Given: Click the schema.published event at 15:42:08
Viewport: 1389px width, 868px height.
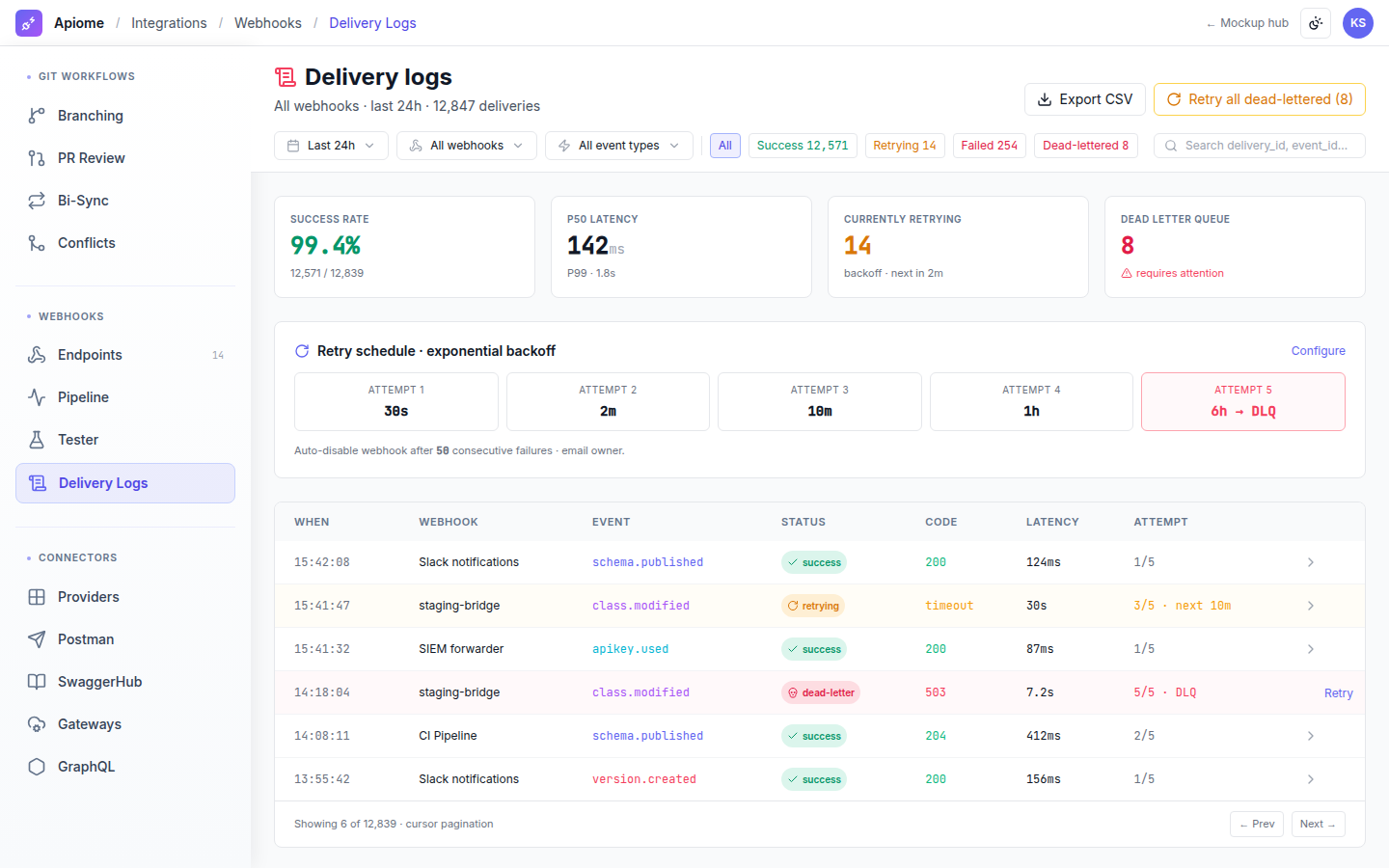Looking at the screenshot, I should pos(647,562).
